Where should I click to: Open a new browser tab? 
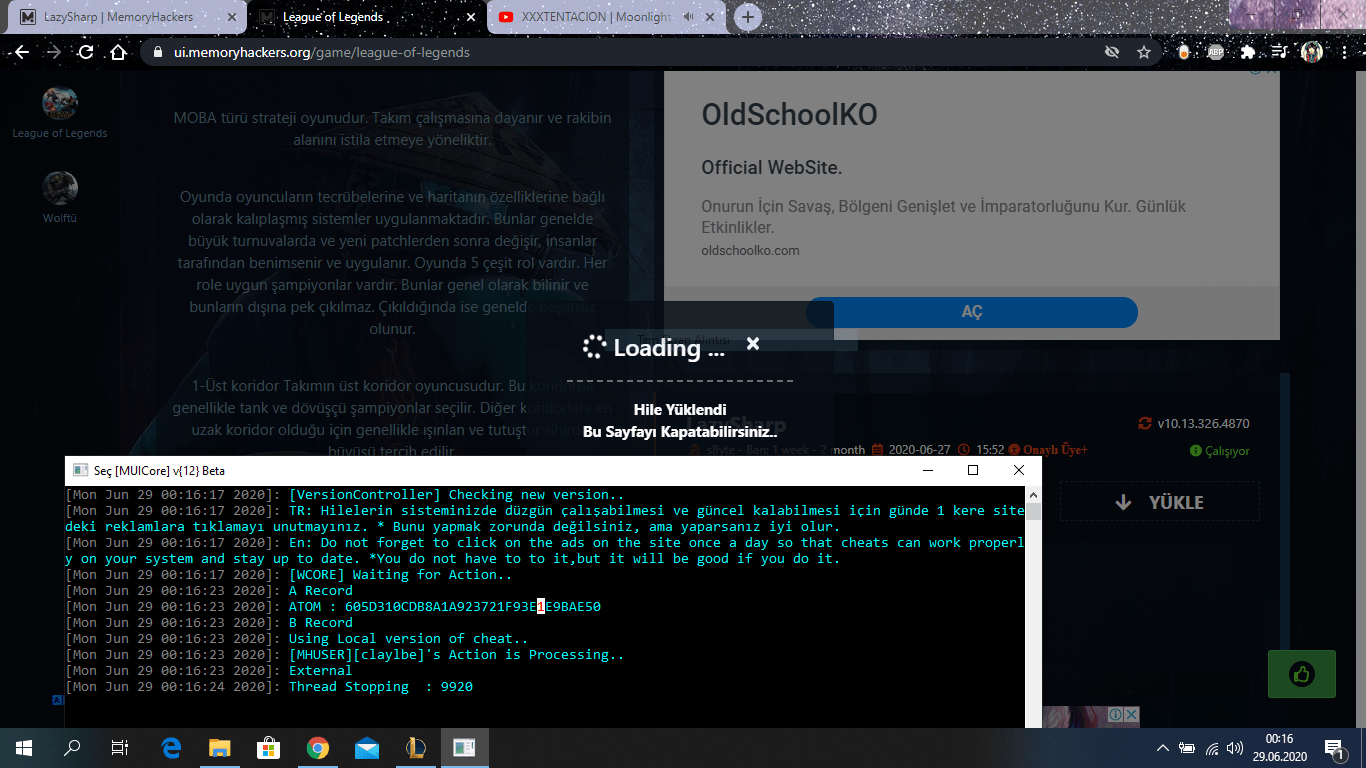pyautogui.click(x=748, y=17)
